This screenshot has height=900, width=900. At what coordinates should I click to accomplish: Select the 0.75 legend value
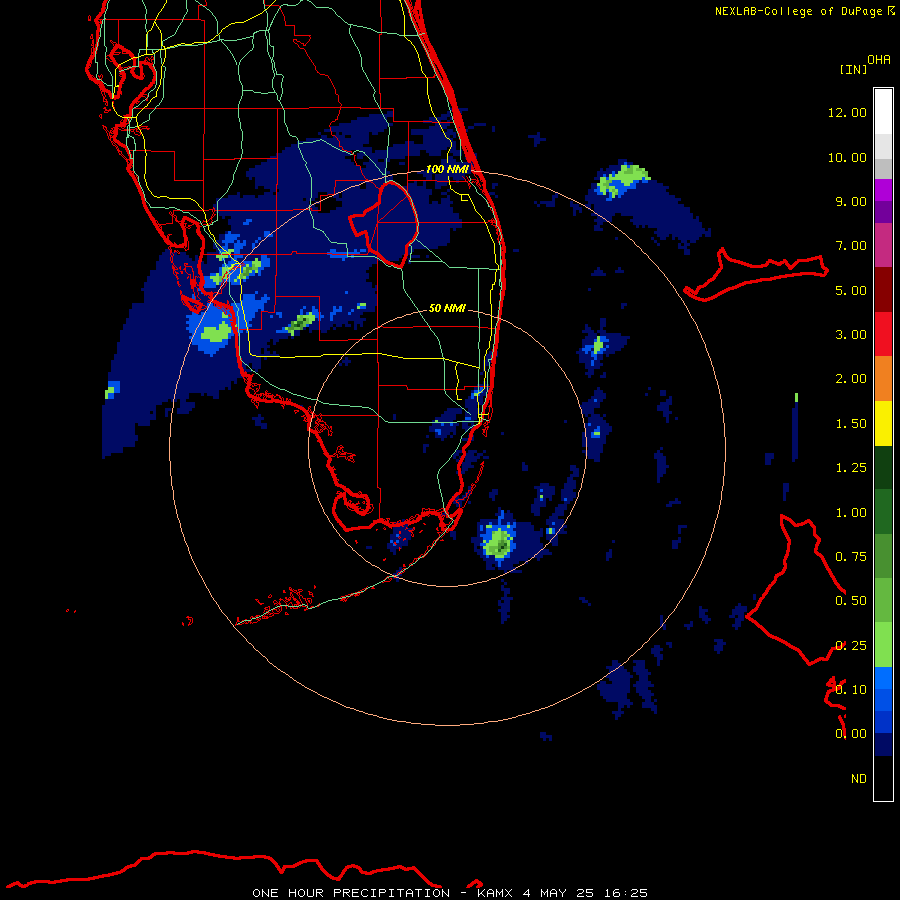(x=851, y=557)
